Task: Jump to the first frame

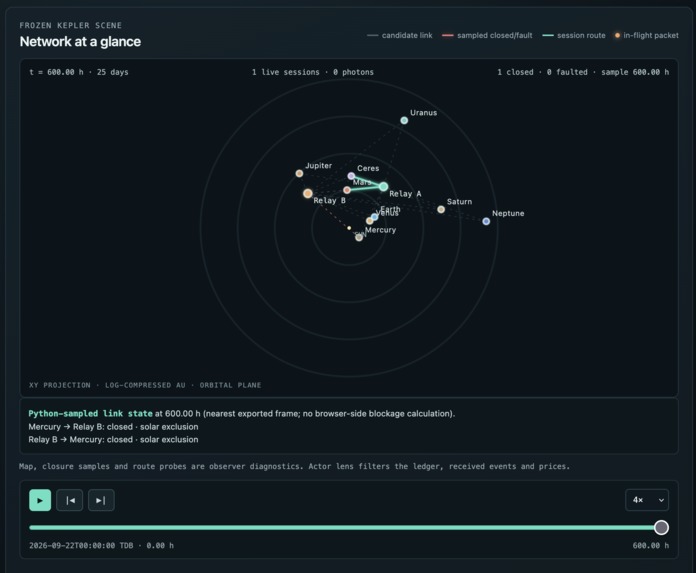Action: [x=70, y=500]
